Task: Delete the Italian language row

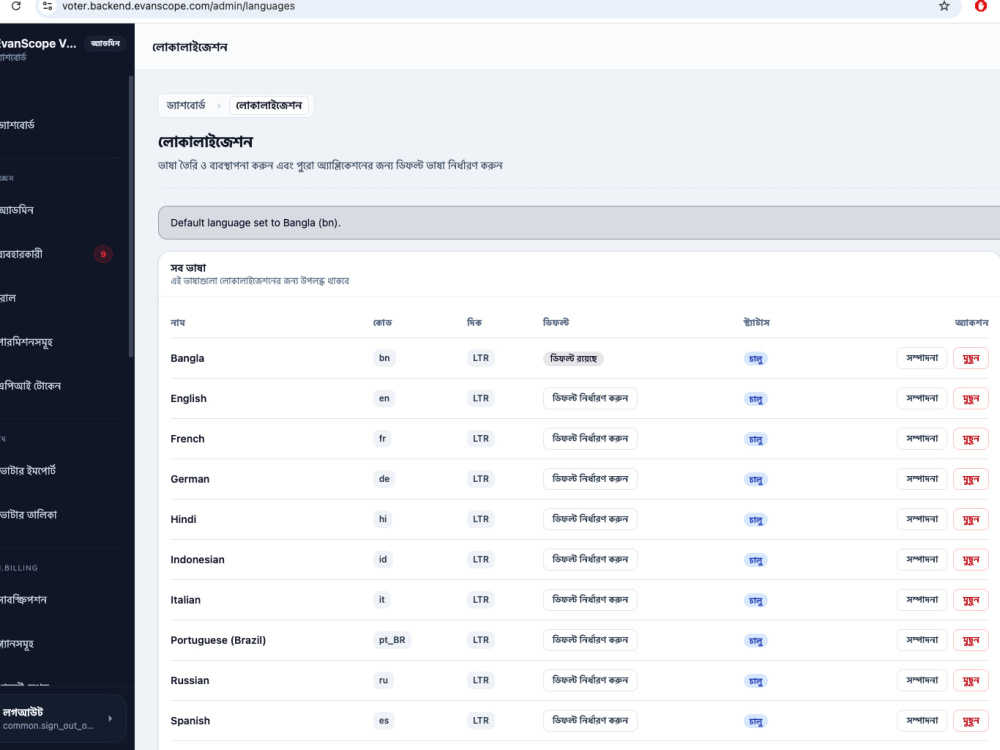Action: (x=971, y=599)
